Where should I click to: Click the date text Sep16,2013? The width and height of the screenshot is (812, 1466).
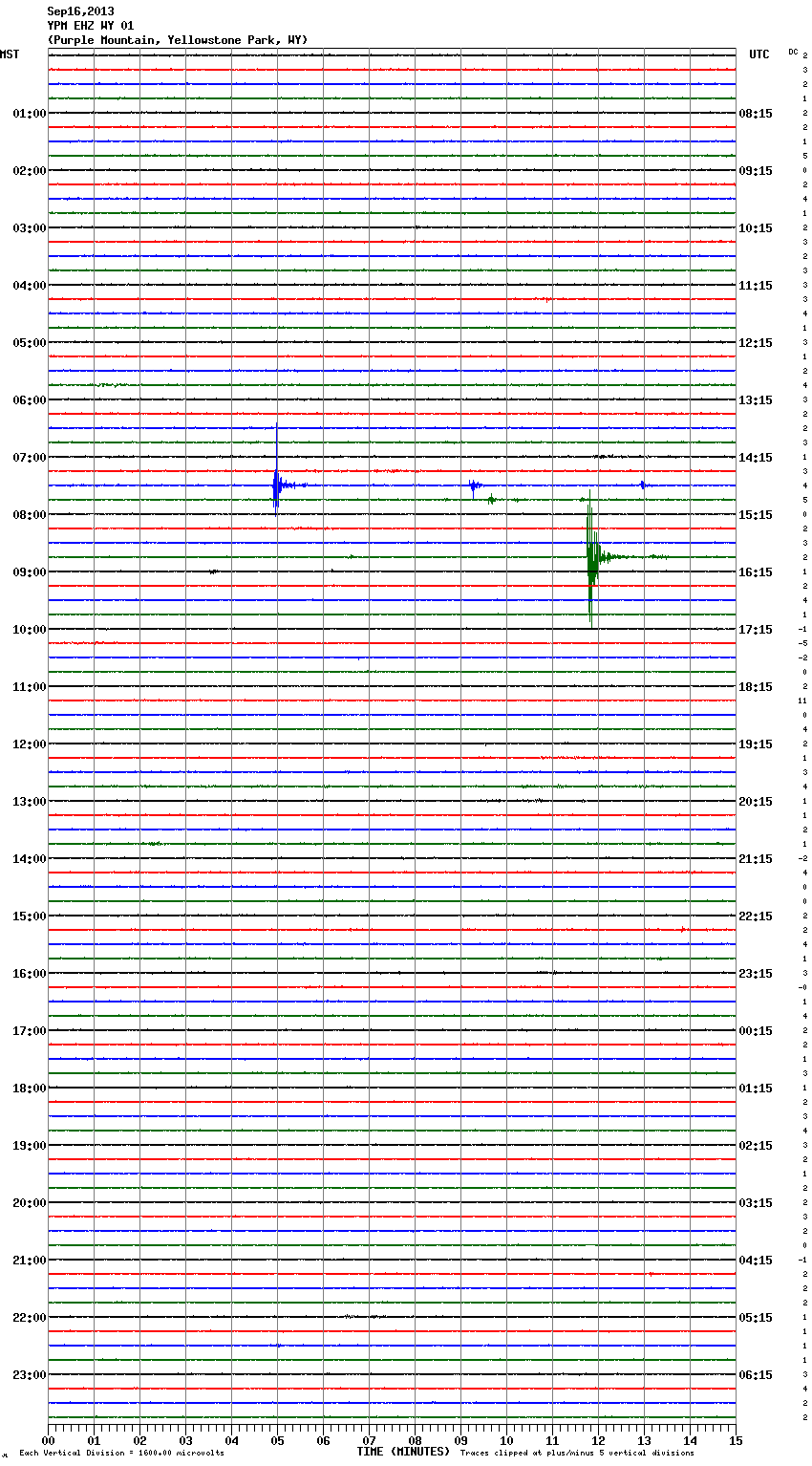[x=80, y=11]
